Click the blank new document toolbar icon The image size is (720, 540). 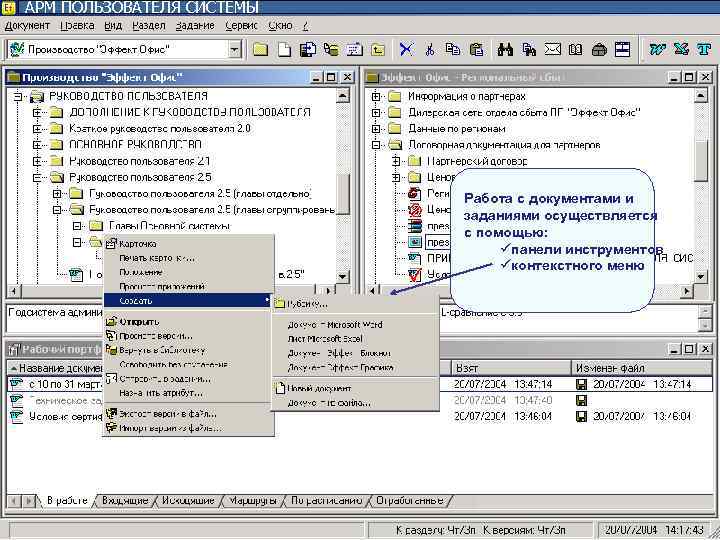285,49
